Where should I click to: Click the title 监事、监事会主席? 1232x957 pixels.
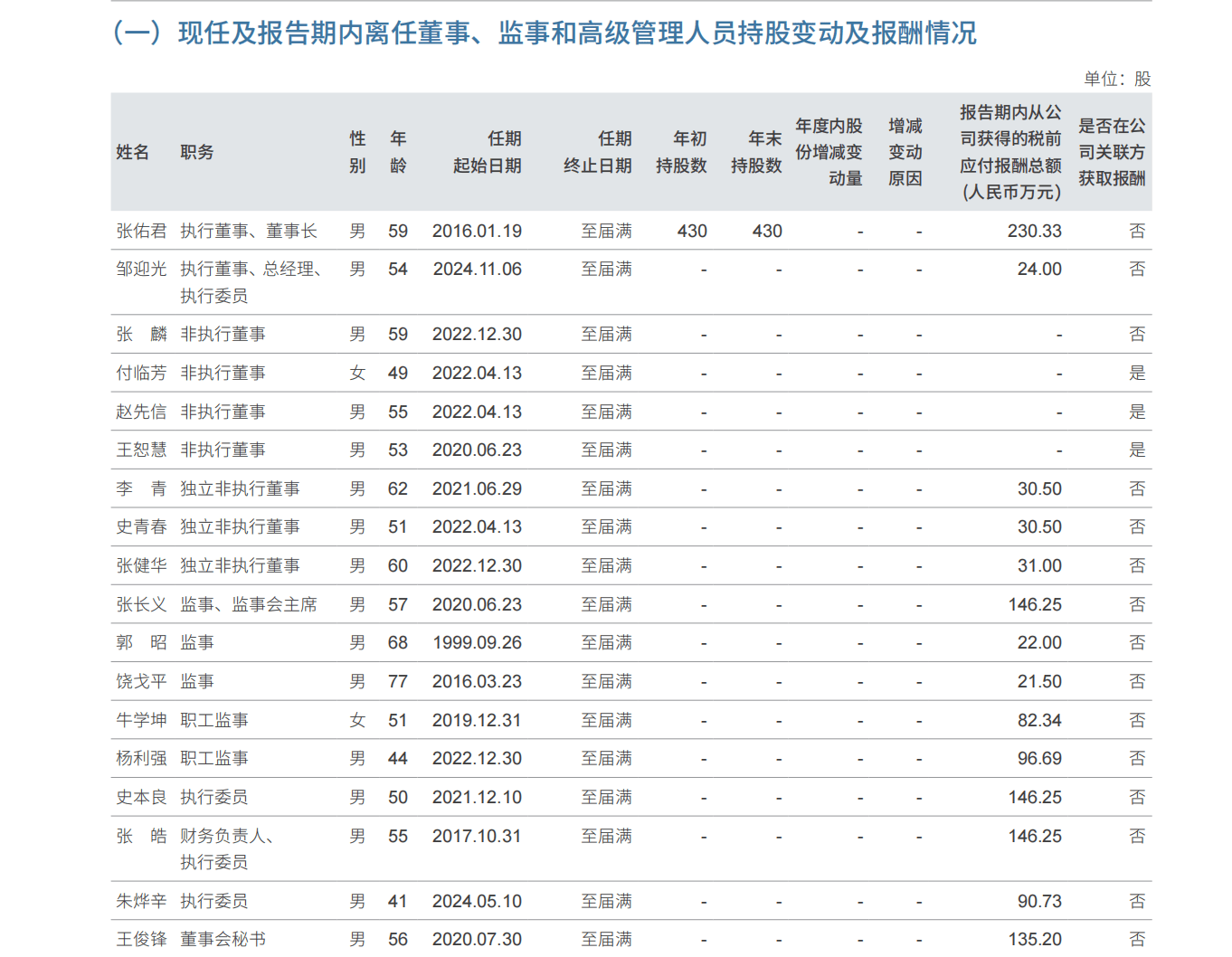pos(249,604)
